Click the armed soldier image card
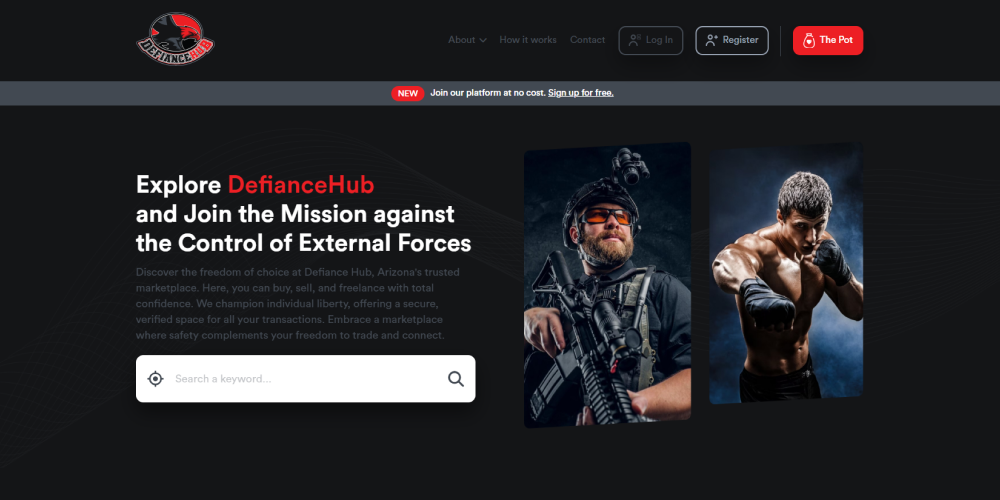 click(607, 285)
